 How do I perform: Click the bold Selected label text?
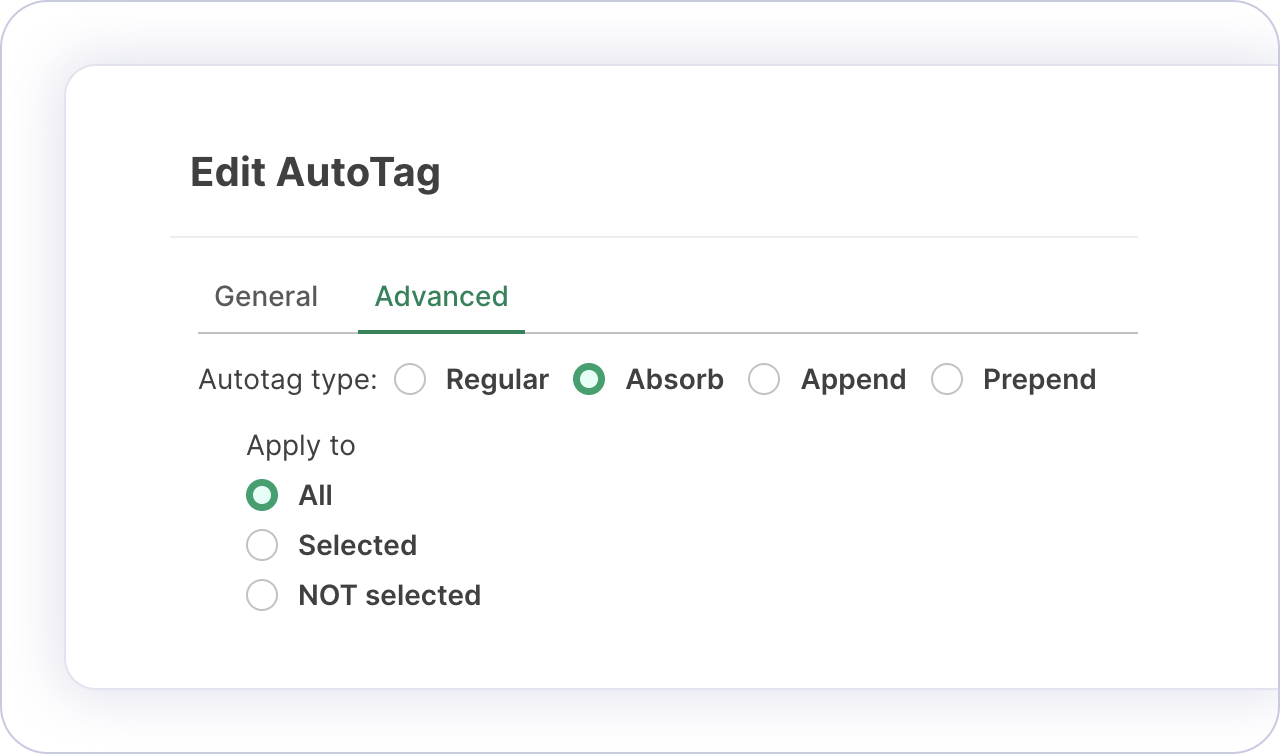point(357,545)
